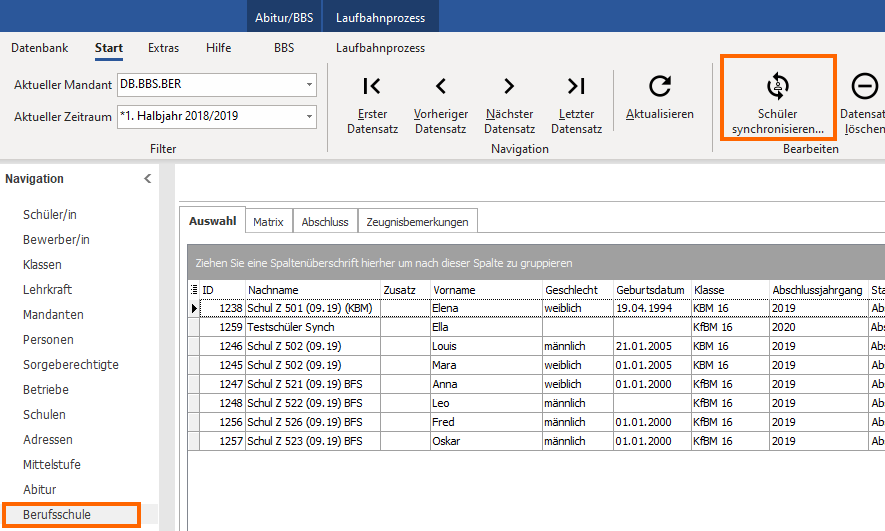885x531 pixels.
Task: Open Betriebe in the navigation
Action: (46, 389)
